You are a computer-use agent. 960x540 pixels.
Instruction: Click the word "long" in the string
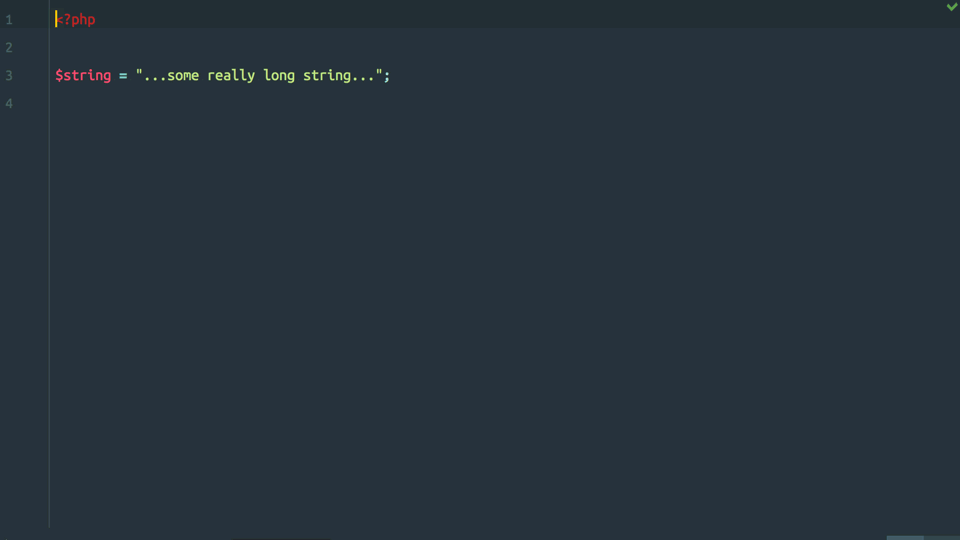279,76
